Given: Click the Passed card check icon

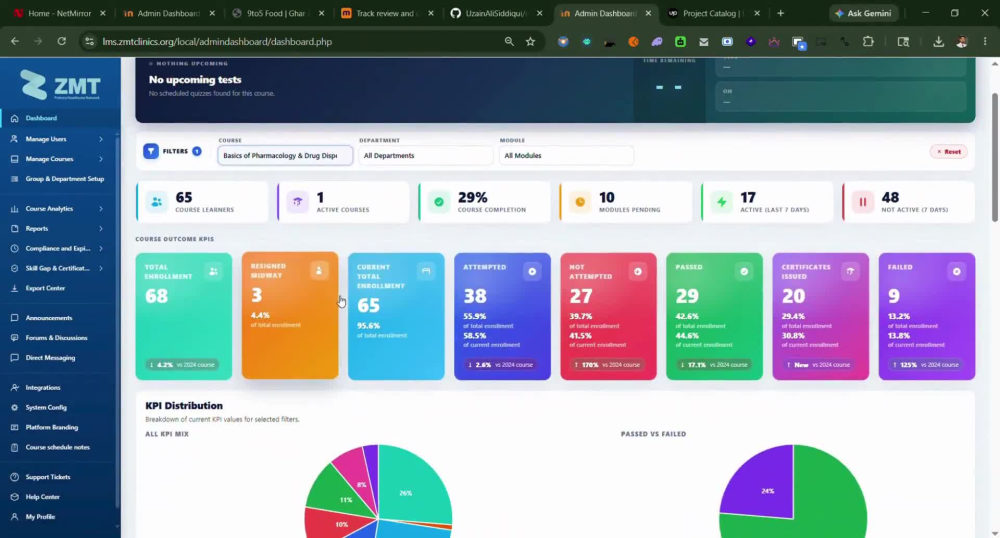Looking at the screenshot, I should (744, 272).
